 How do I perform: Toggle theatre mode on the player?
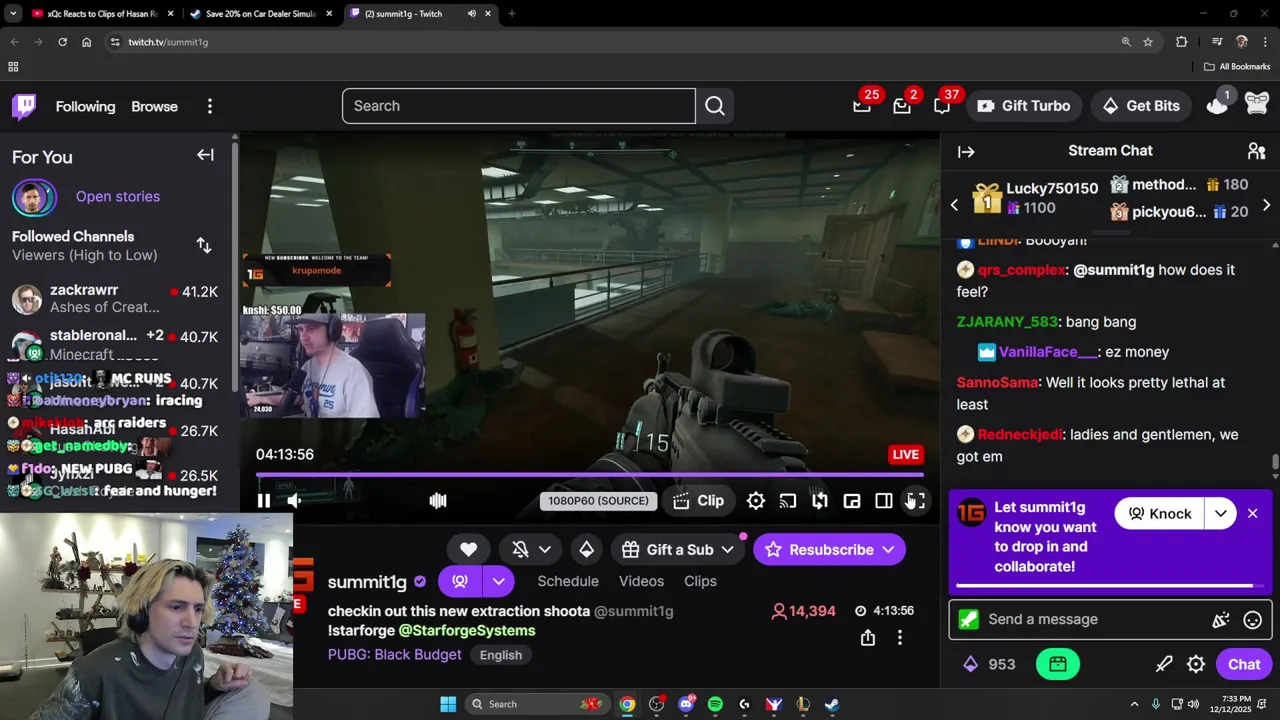884,501
